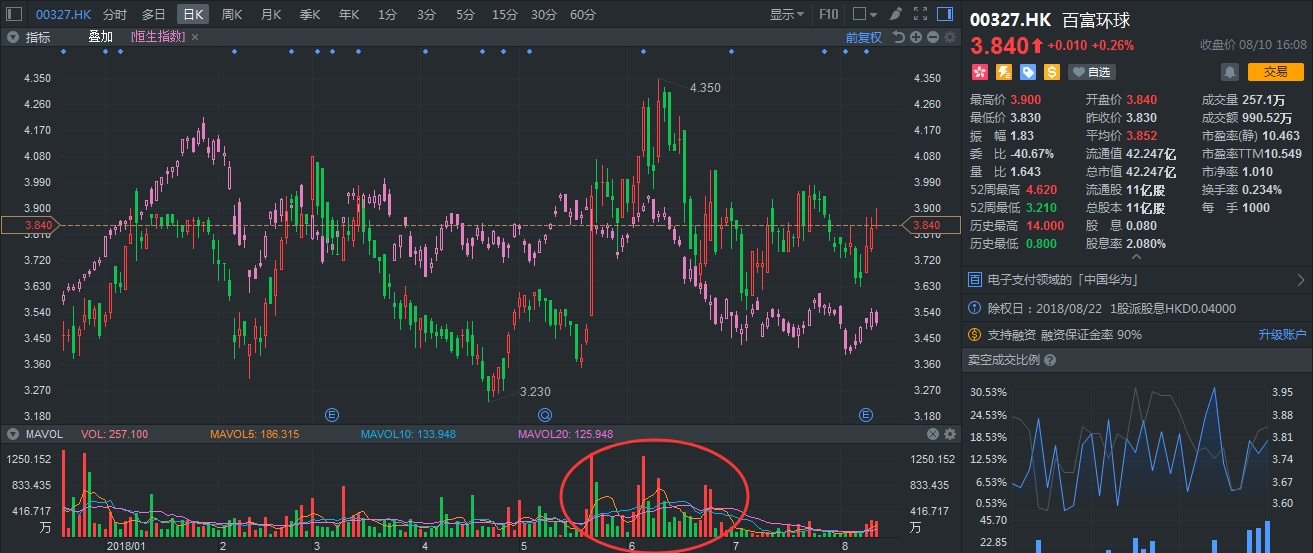Switch to the 3分 chart
The width and height of the screenshot is (1313, 553).
point(426,14)
